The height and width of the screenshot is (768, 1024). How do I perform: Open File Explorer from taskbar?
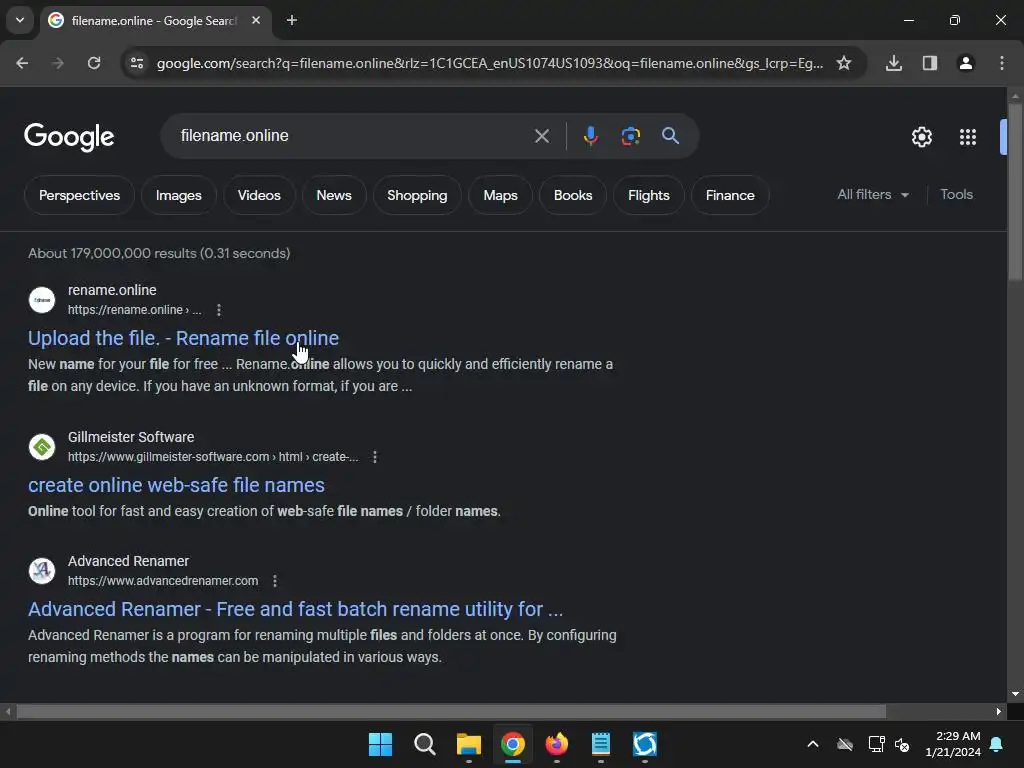pos(468,744)
